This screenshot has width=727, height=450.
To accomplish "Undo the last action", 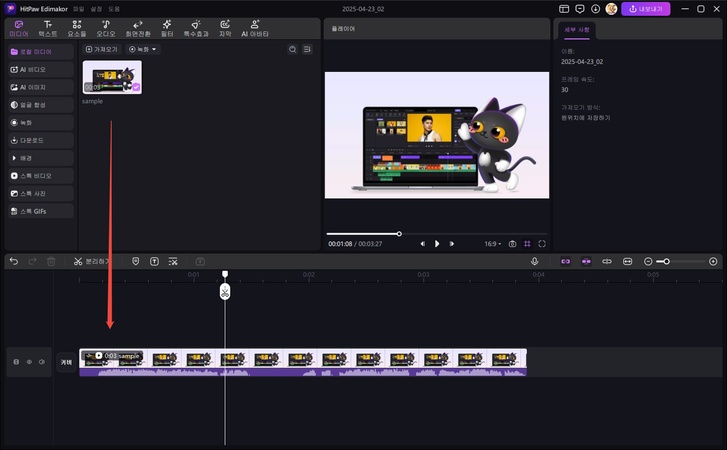I will 14,261.
